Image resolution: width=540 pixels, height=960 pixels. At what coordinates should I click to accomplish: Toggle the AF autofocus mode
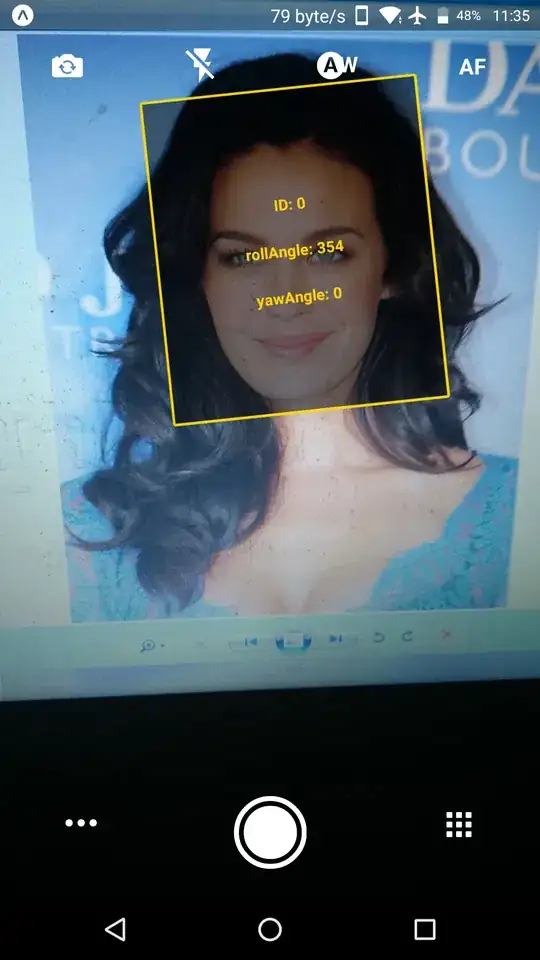point(472,67)
